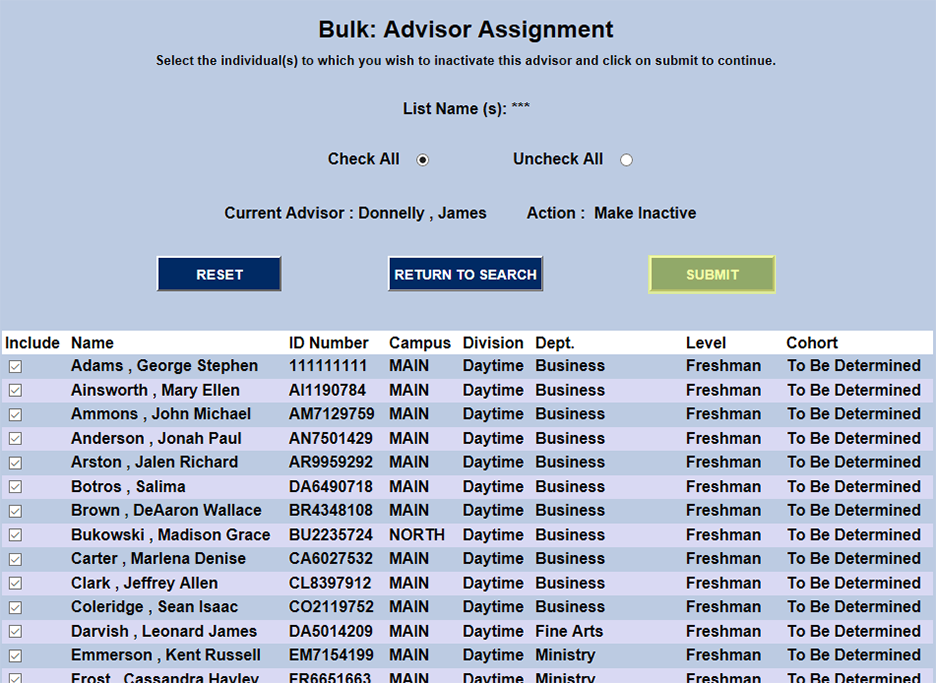Toggle the checkbox for Emmerson, Kent Russell
Screen dimensions: 936x683
click(14, 655)
